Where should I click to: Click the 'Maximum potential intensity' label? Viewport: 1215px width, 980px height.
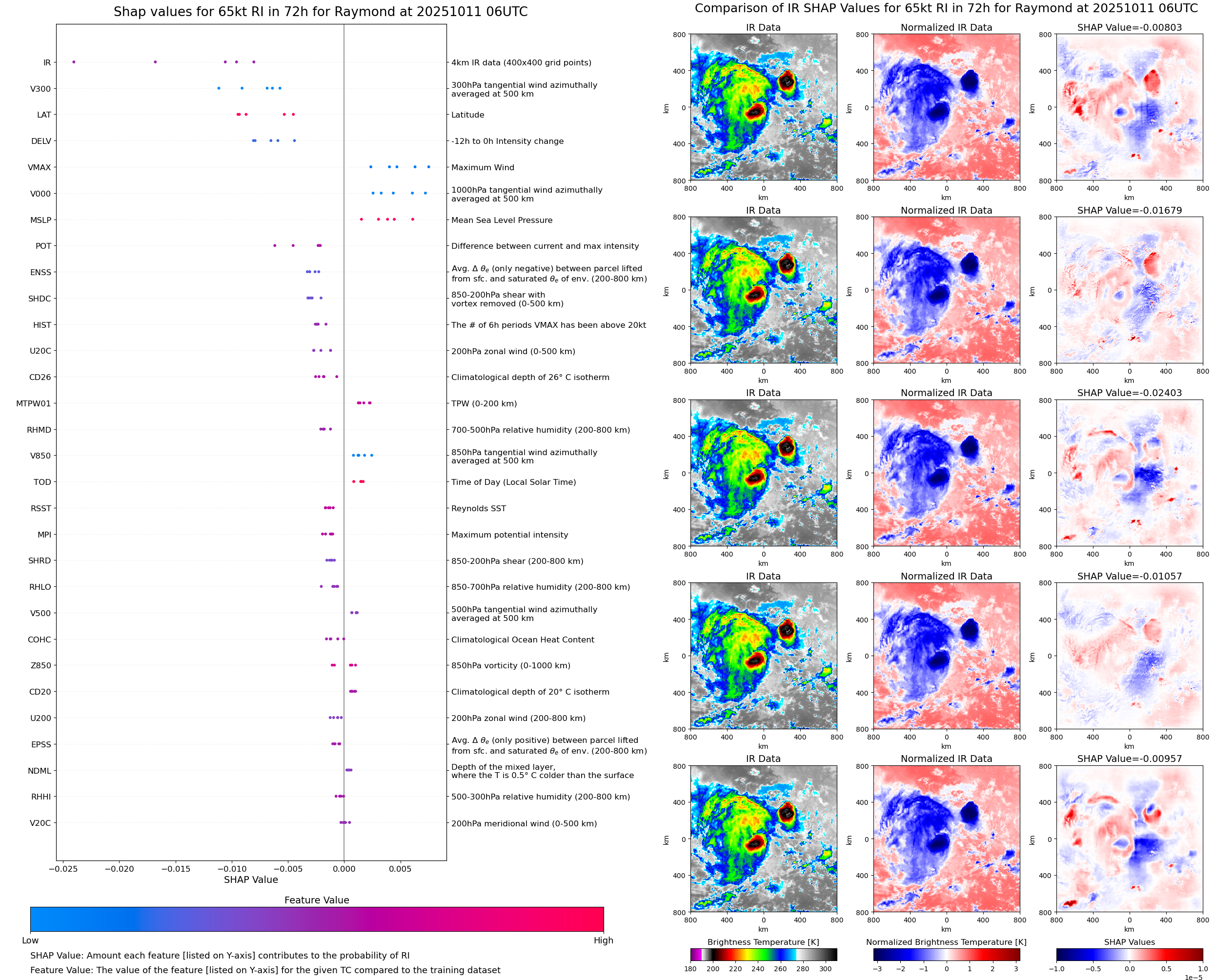click(x=509, y=535)
